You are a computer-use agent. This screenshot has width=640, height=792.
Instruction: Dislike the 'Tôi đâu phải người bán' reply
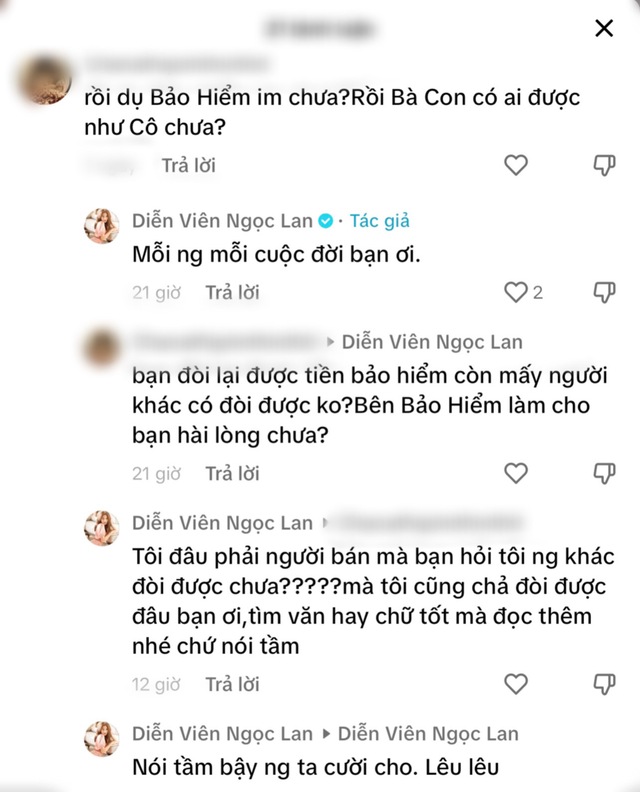(x=604, y=684)
